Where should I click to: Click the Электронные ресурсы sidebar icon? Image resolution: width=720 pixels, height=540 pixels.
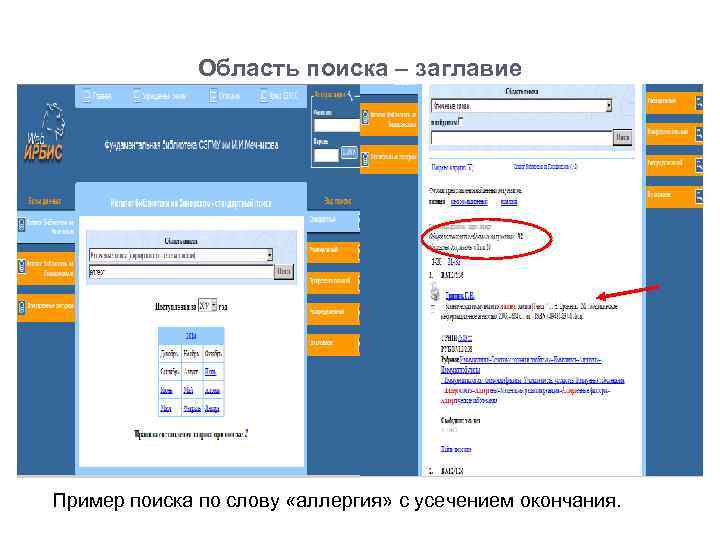tap(22, 307)
